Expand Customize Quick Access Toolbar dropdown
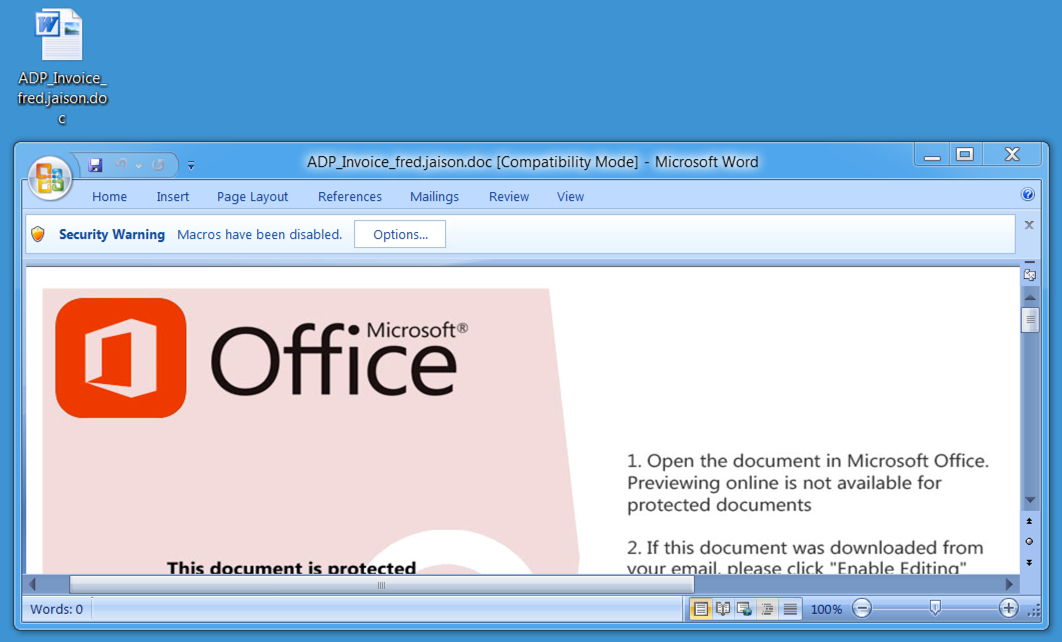The image size is (1062, 642). [x=191, y=165]
